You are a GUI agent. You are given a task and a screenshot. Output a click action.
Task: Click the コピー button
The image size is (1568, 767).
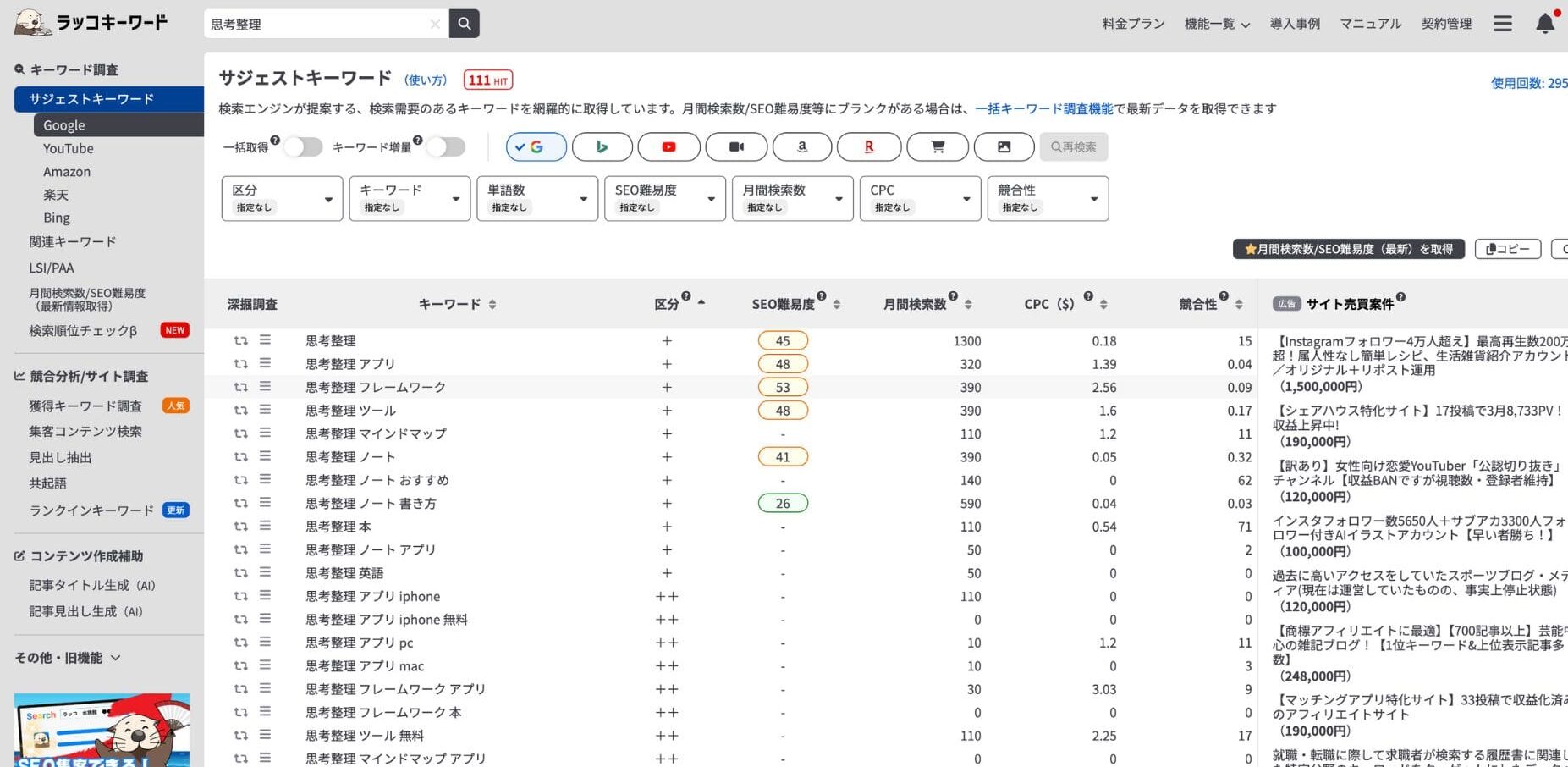(1508, 249)
